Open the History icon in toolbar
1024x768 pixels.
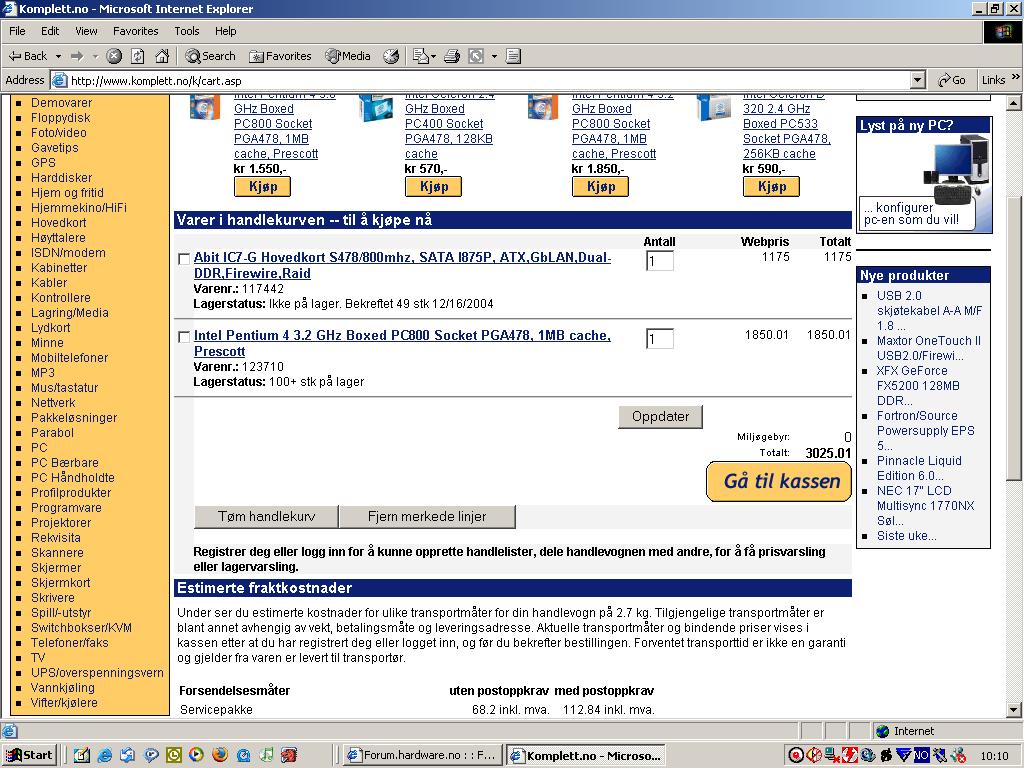391,56
